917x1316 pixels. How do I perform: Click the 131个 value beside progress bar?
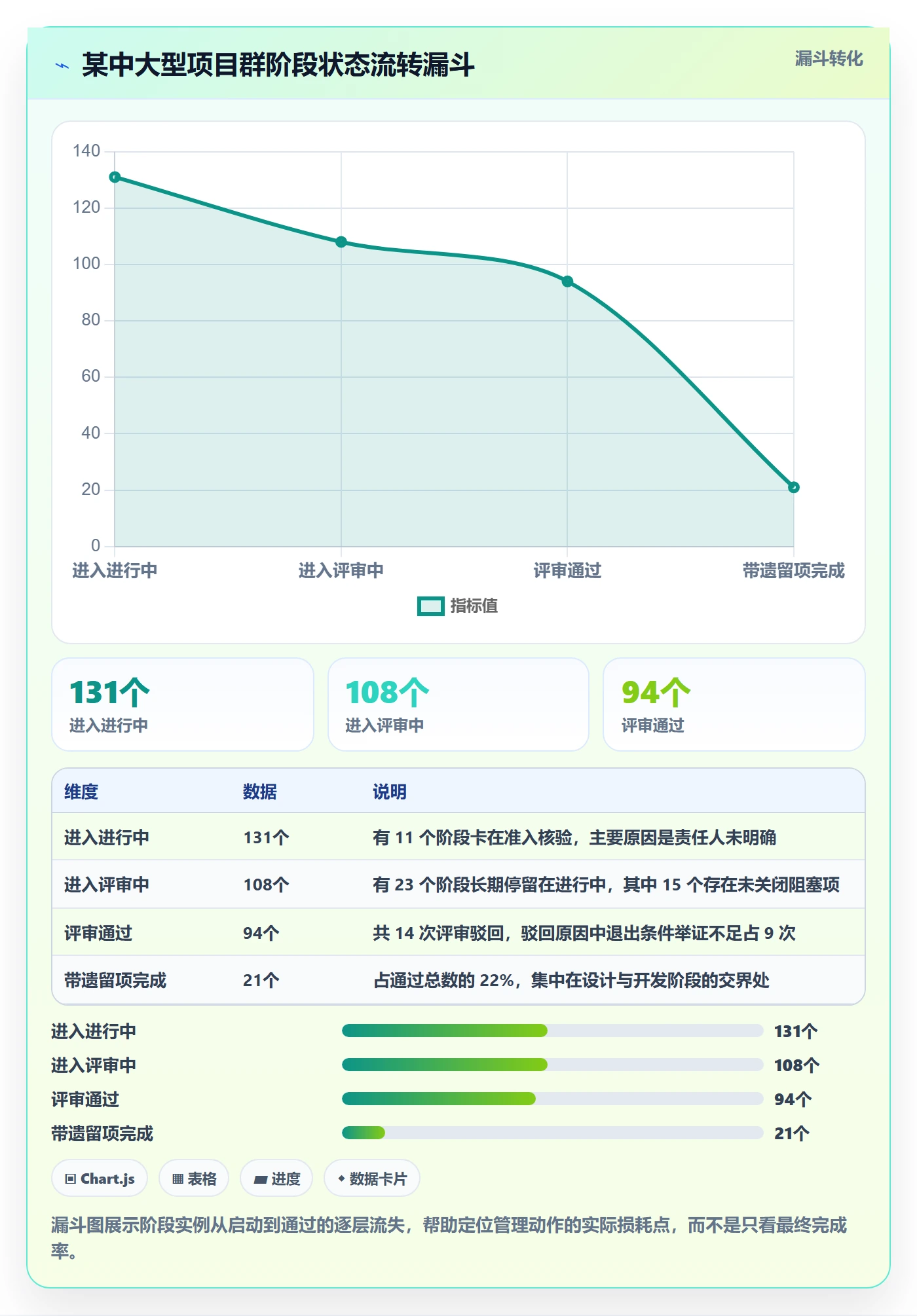pos(796,1031)
